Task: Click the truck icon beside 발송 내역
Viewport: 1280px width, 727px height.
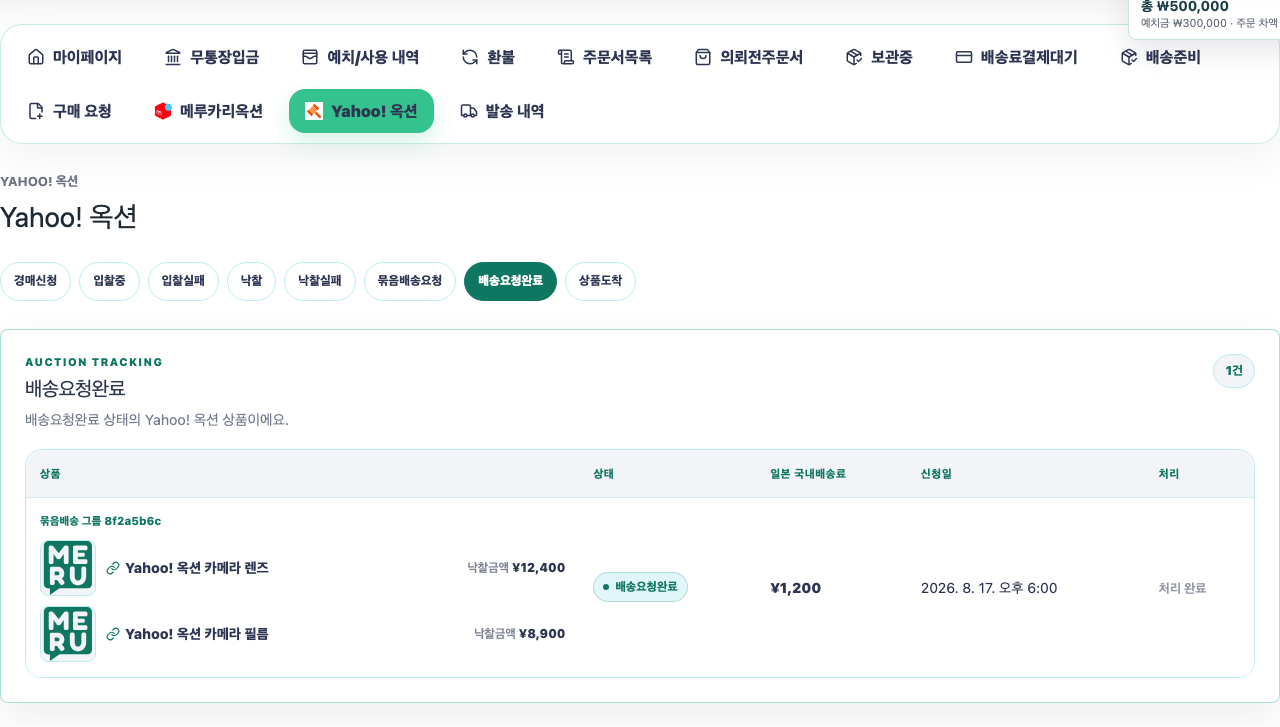Action: pyautogui.click(x=469, y=111)
